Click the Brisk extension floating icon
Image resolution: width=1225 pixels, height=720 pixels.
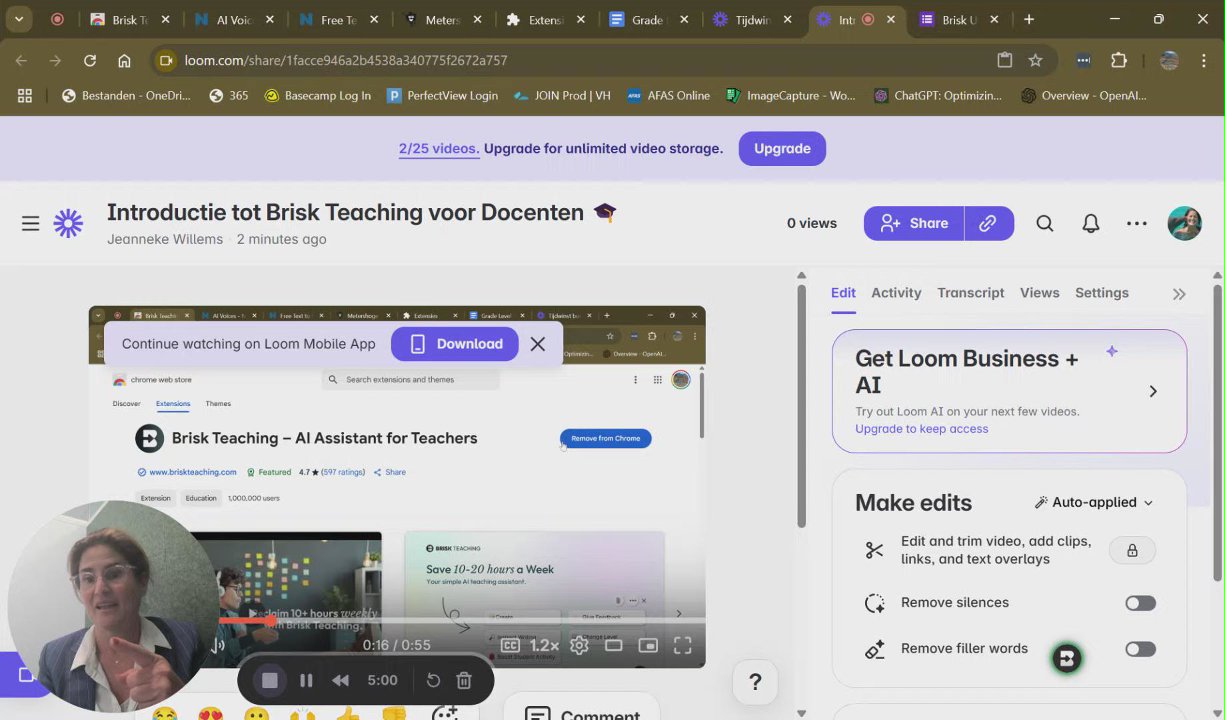pyautogui.click(x=1067, y=658)
